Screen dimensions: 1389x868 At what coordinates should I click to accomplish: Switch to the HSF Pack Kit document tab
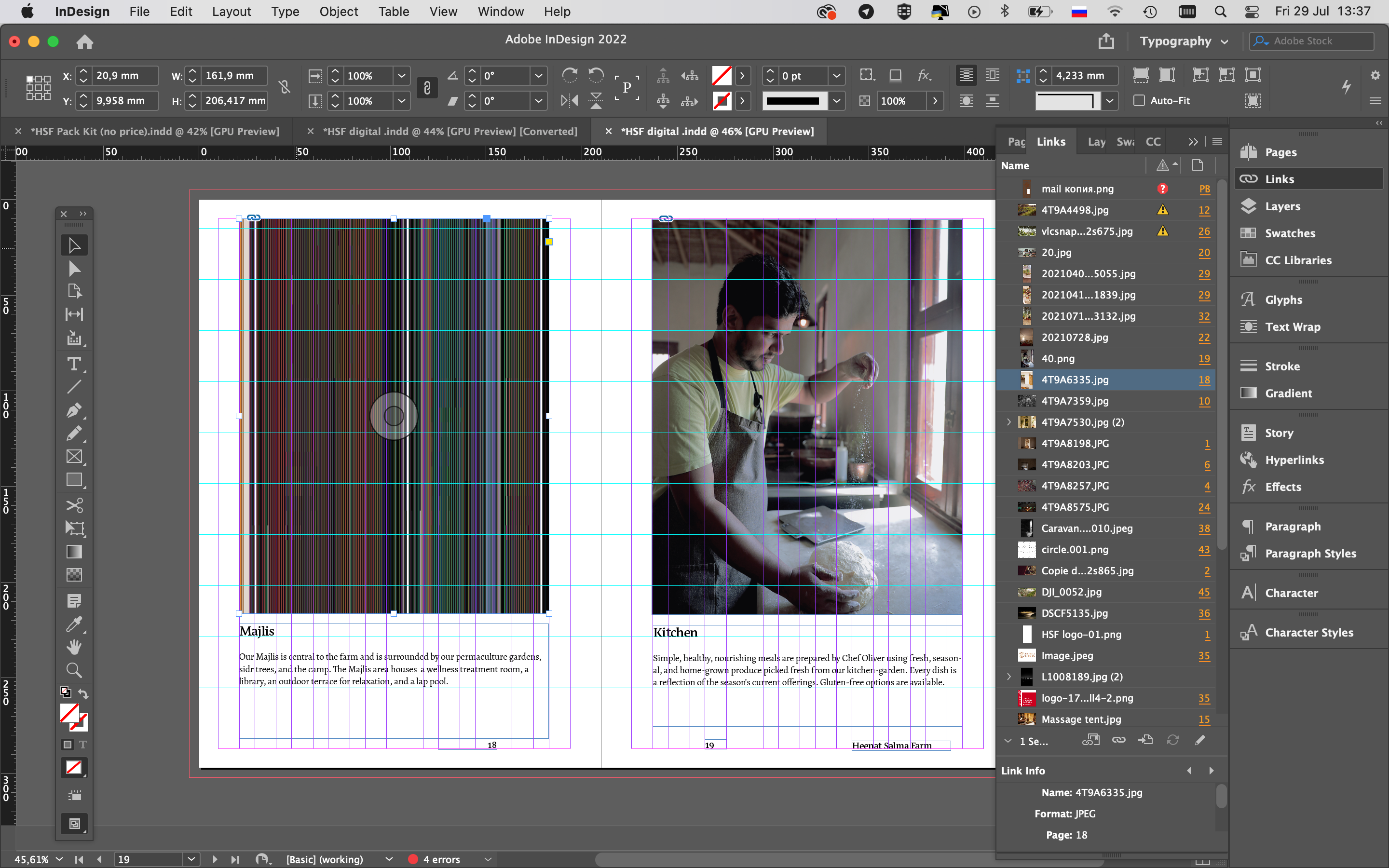155,131
